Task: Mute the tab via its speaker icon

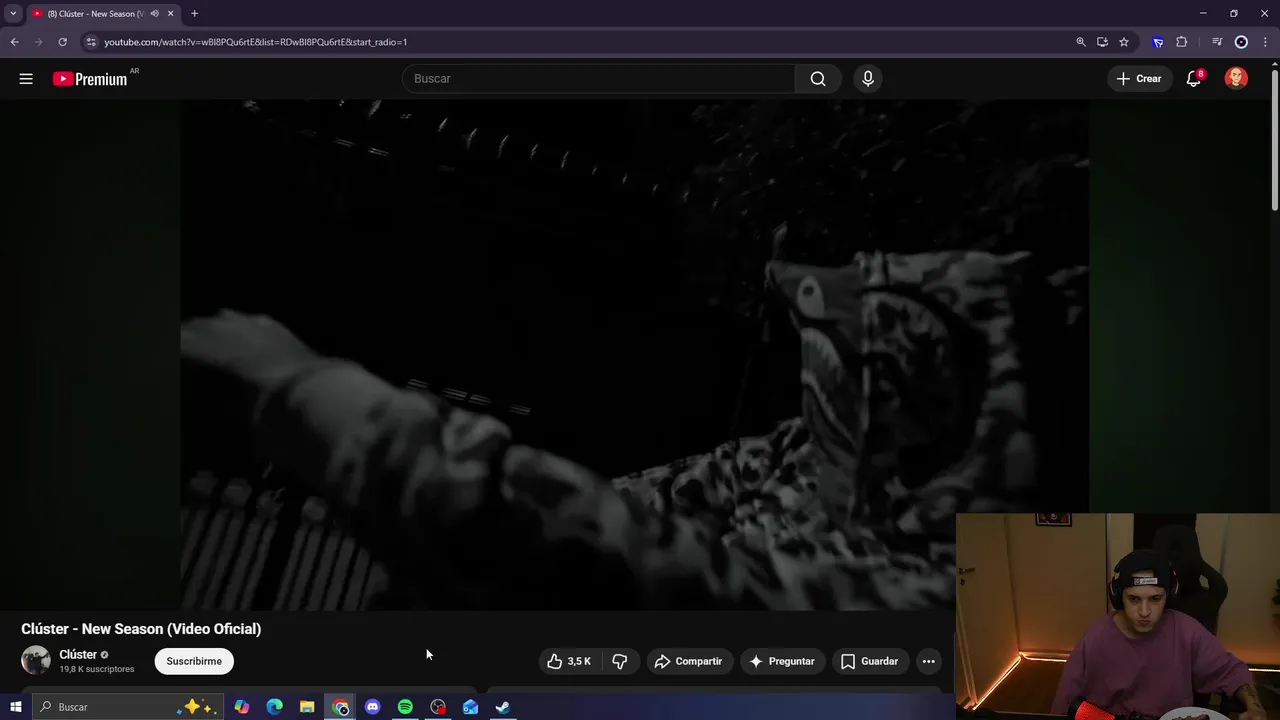Action: (154, 14)
